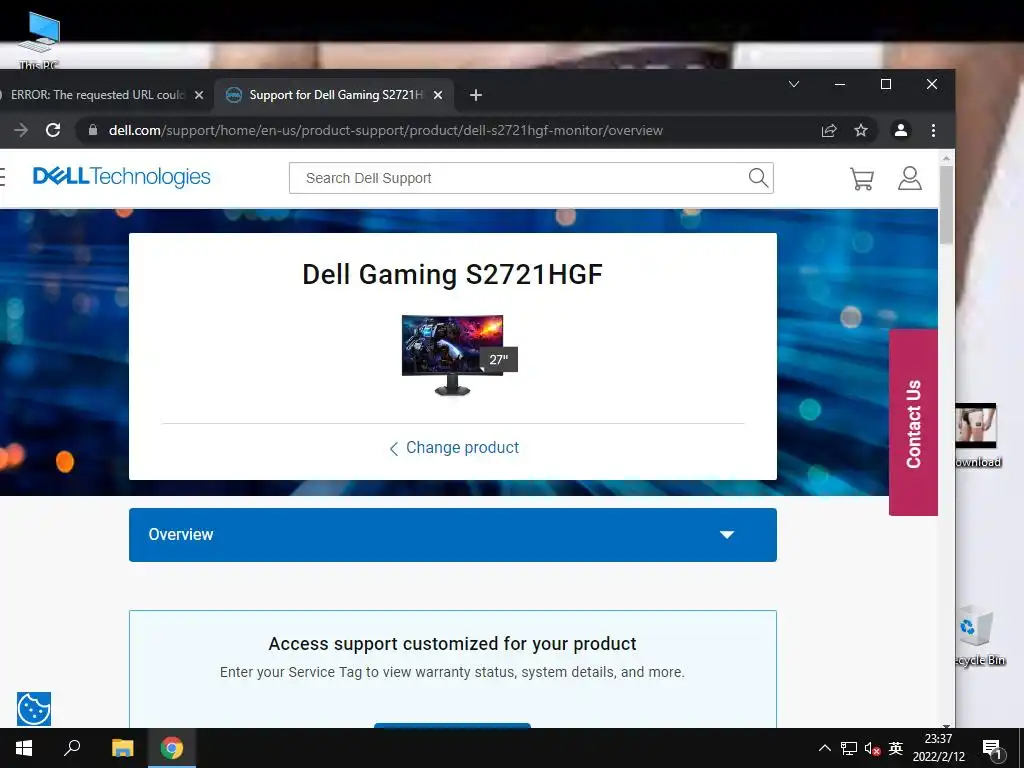Open the Chrome profile icon
This screenshot has width=1024, height=768.
tap(901, 131)
